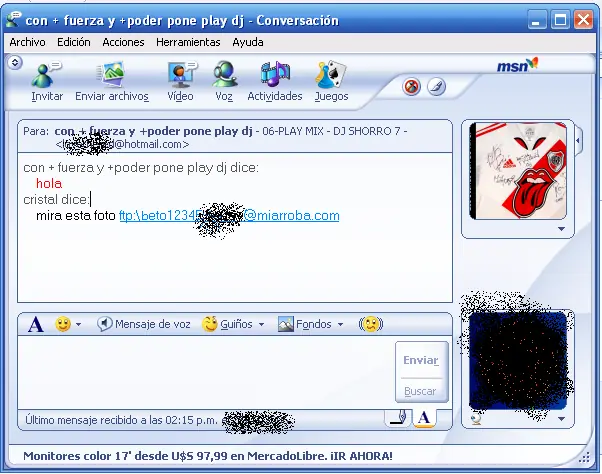The width and height of the screenshot is (602, 474).
Task: Open the Archivo menu
Action: click(27, 42)
